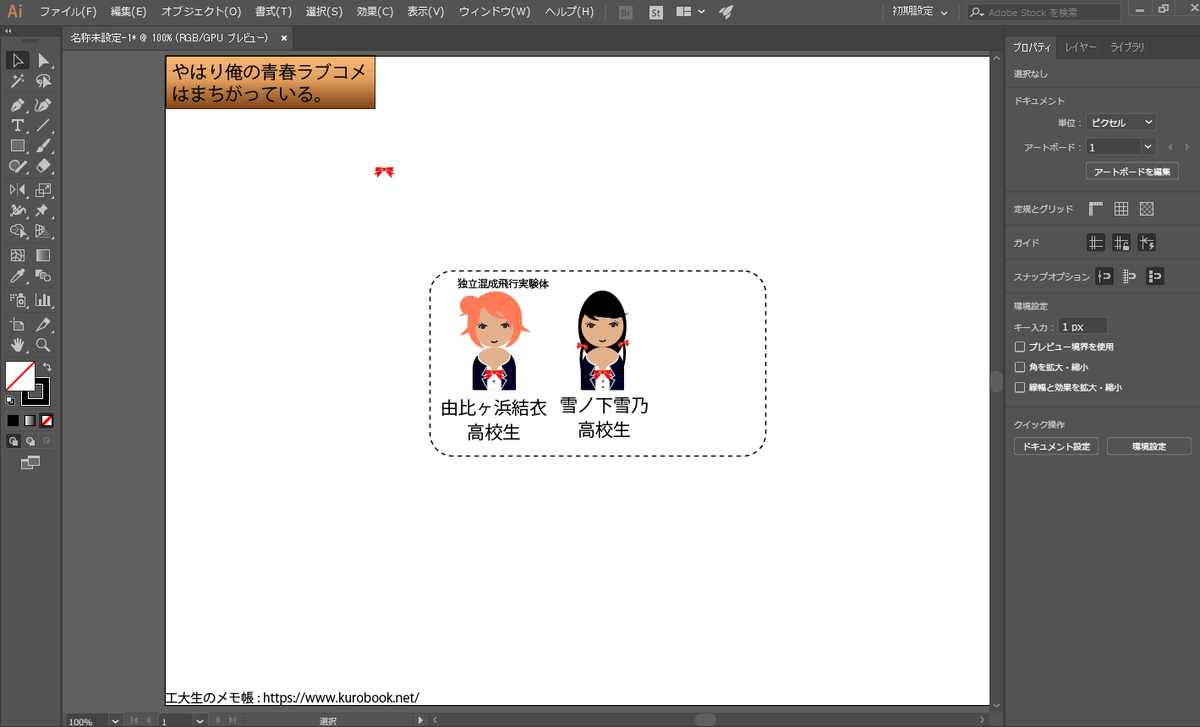Click the GPU performance rocket icon
Image resolution: width=1200 pixels, height=727 pixels.
coord(726,12)
